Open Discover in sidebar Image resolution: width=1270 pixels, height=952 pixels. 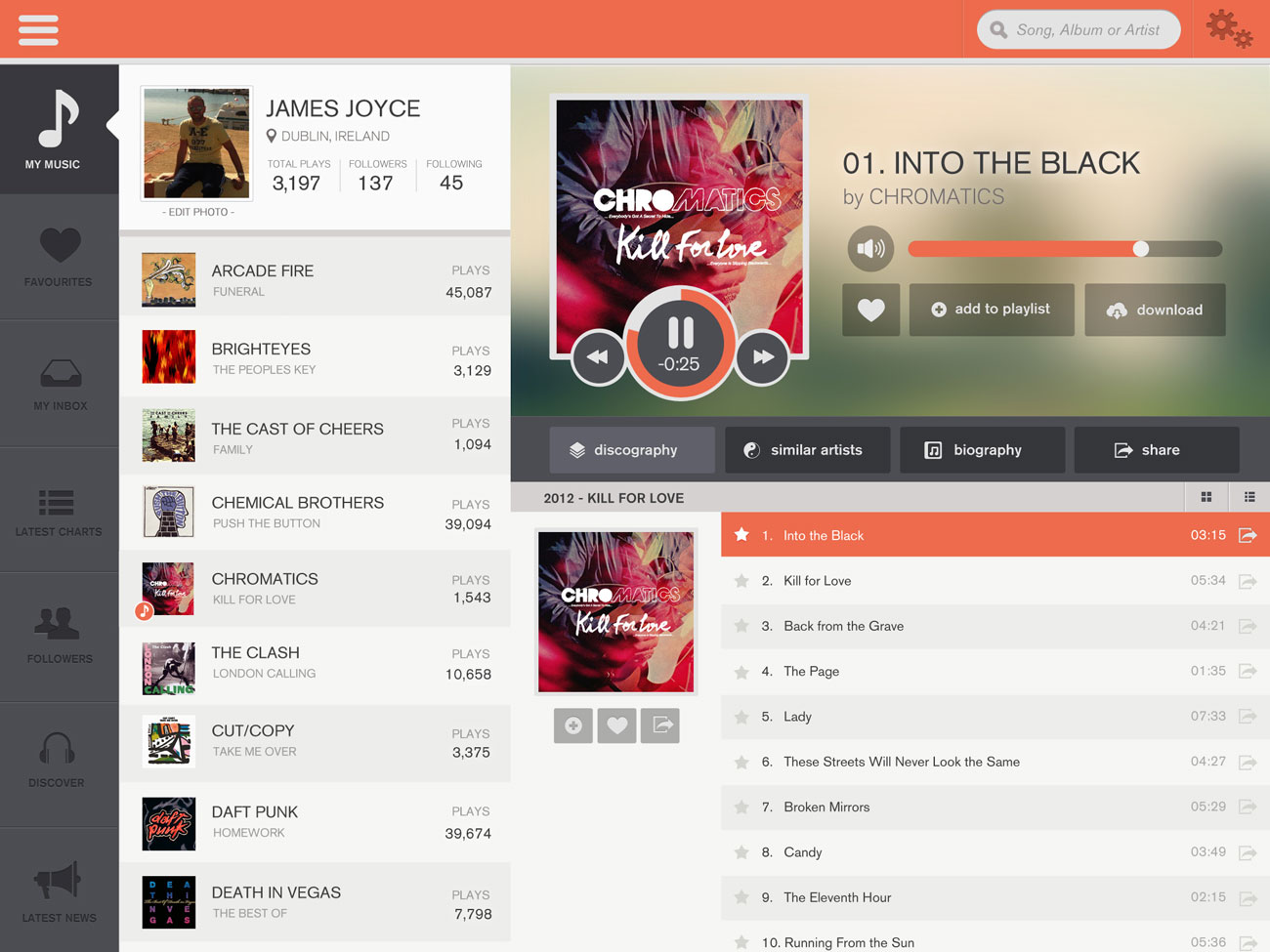pyautogui.click(x=59, y=764)
